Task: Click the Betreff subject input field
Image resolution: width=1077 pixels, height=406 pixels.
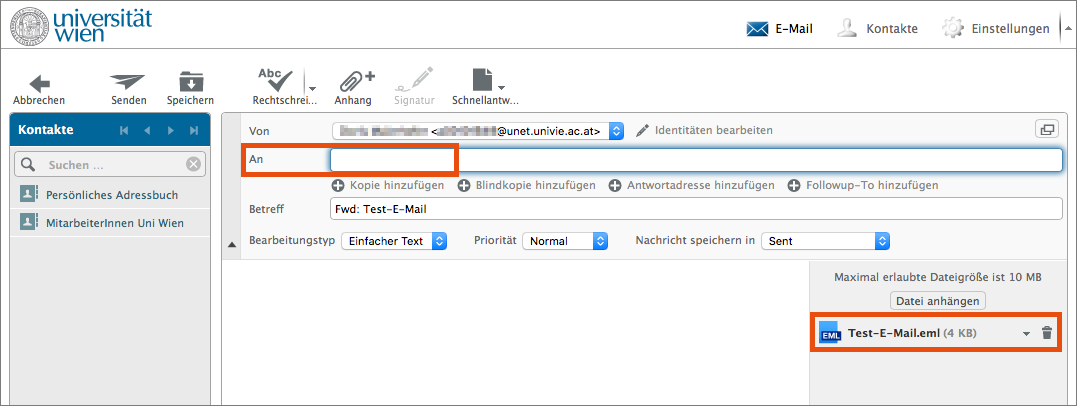Action: coord(695,209)
